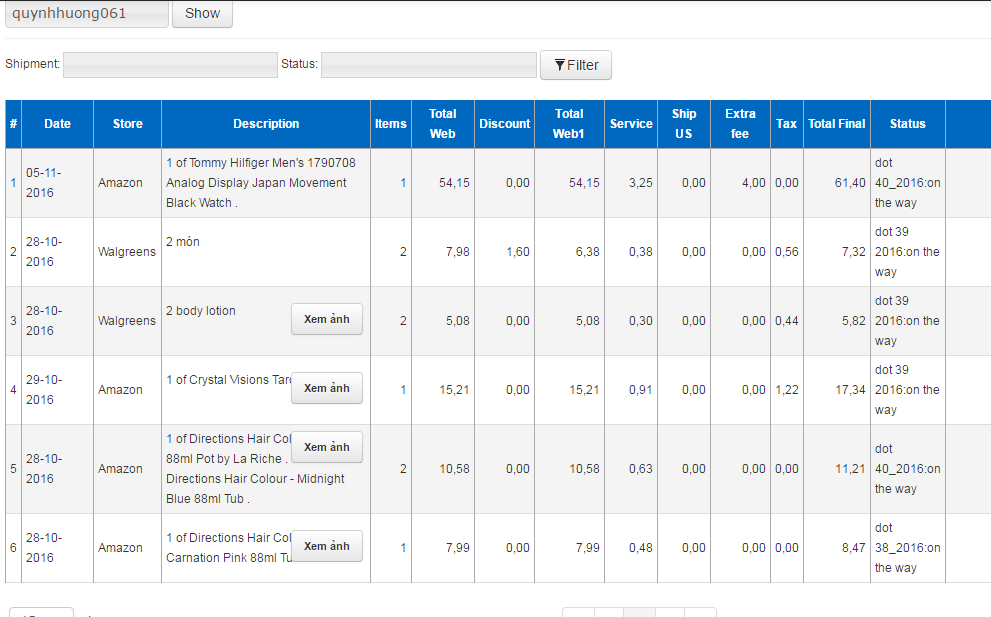Click the Status column header

[907, 124]
